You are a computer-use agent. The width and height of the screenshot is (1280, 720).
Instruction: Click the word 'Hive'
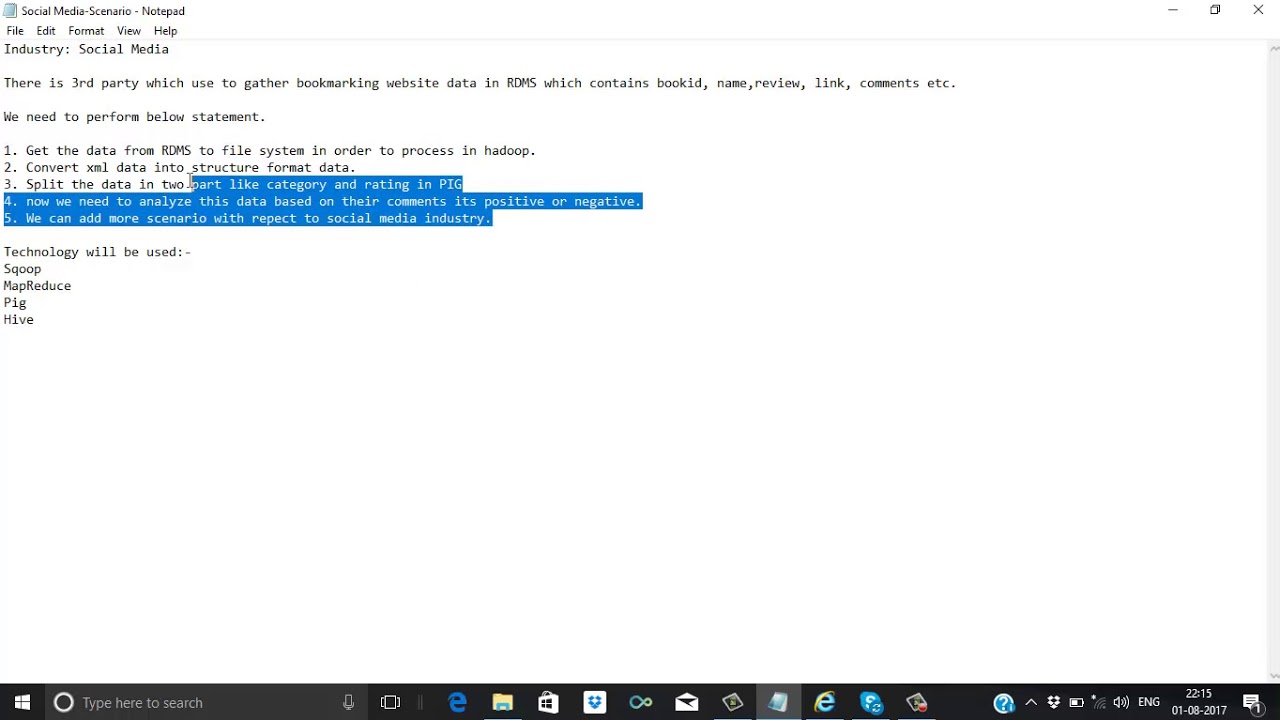pos(18,320)
